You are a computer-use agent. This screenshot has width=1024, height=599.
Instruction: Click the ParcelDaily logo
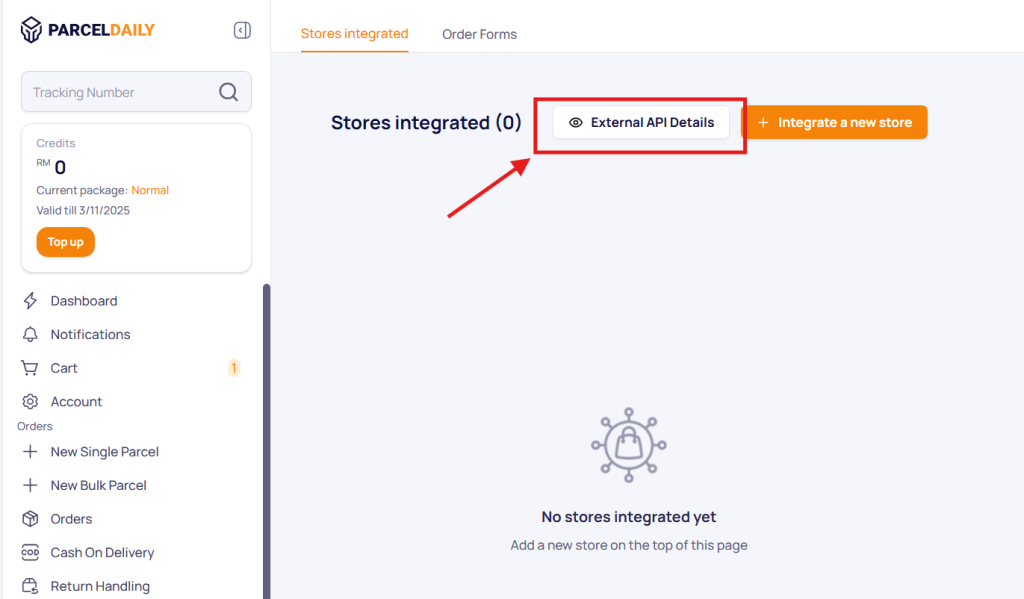click(x=88, y=30)
